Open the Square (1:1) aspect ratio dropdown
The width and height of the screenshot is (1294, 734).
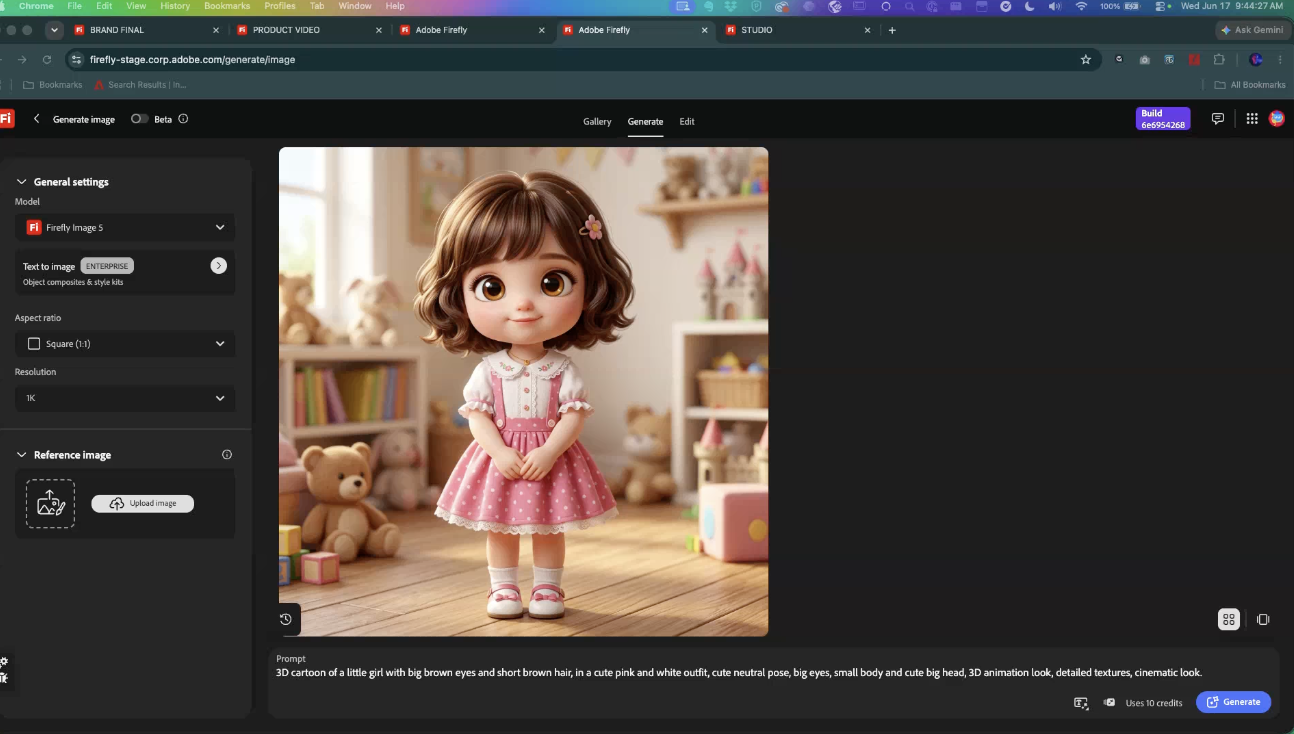(x=125, y=343)
